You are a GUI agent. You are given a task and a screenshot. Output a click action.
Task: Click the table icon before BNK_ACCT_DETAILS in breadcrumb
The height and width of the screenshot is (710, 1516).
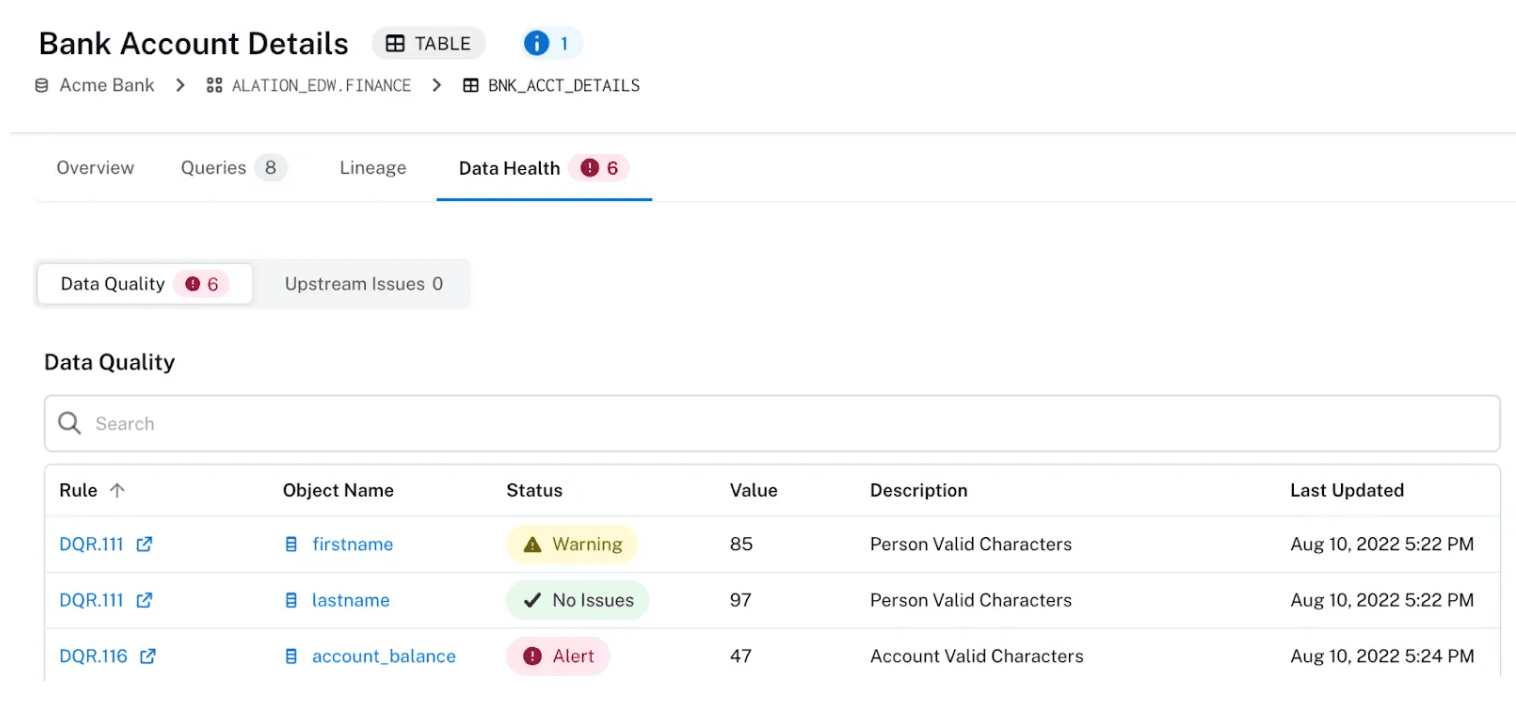click(470, 85)
